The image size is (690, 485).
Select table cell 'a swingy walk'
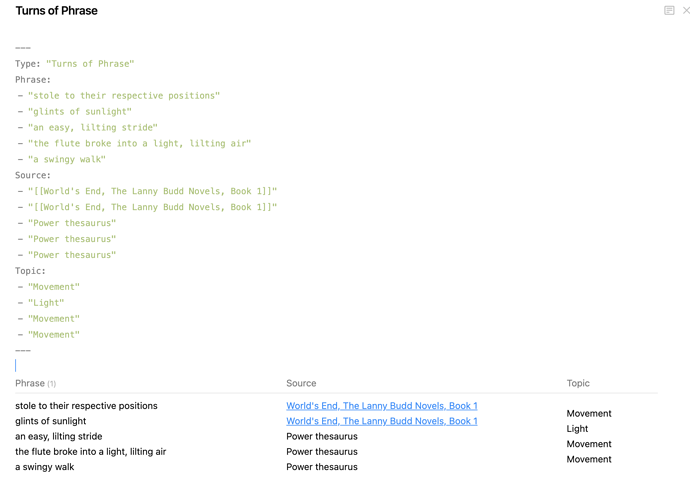44,467
